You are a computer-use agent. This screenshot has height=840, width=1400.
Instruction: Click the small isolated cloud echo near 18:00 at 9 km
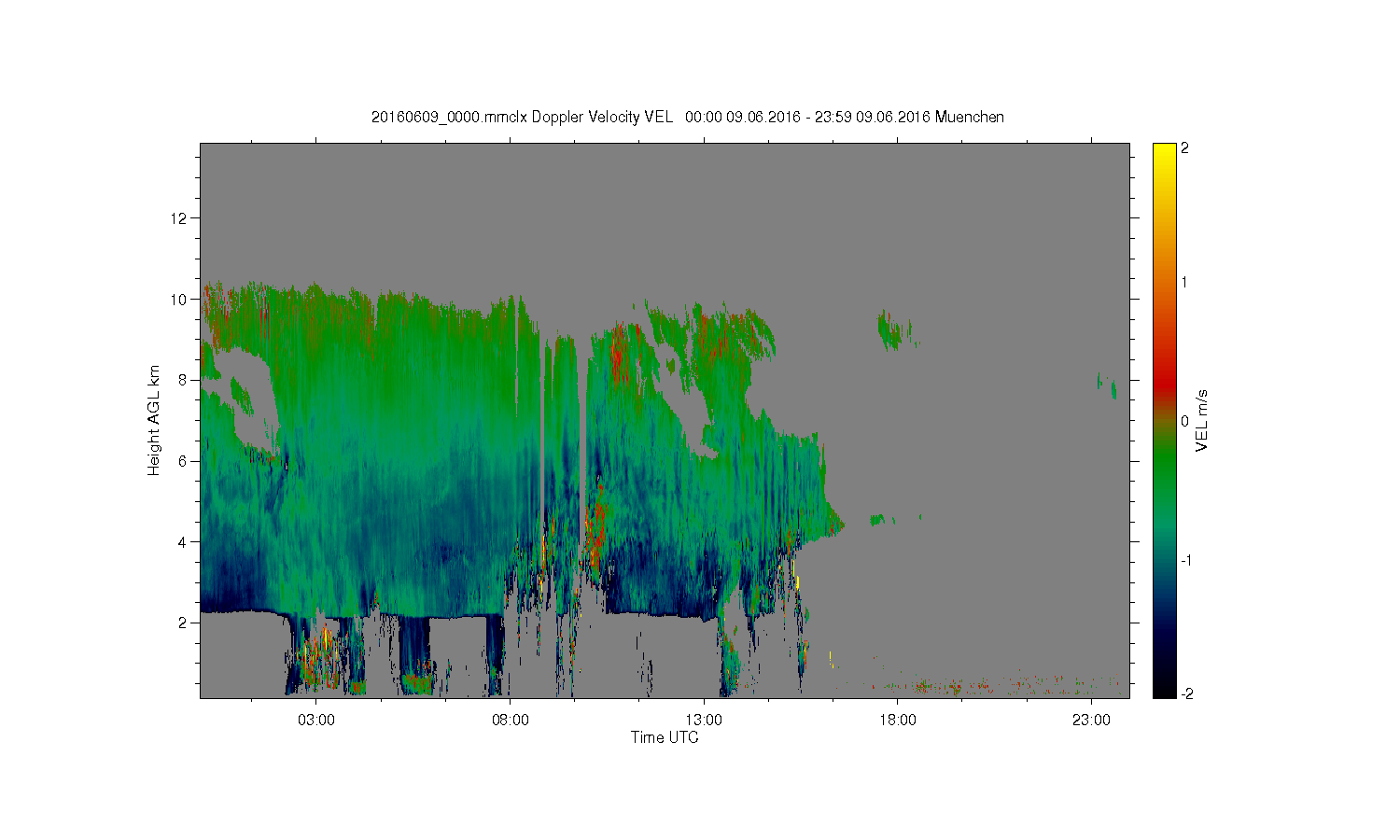click(x=894, y=331)
